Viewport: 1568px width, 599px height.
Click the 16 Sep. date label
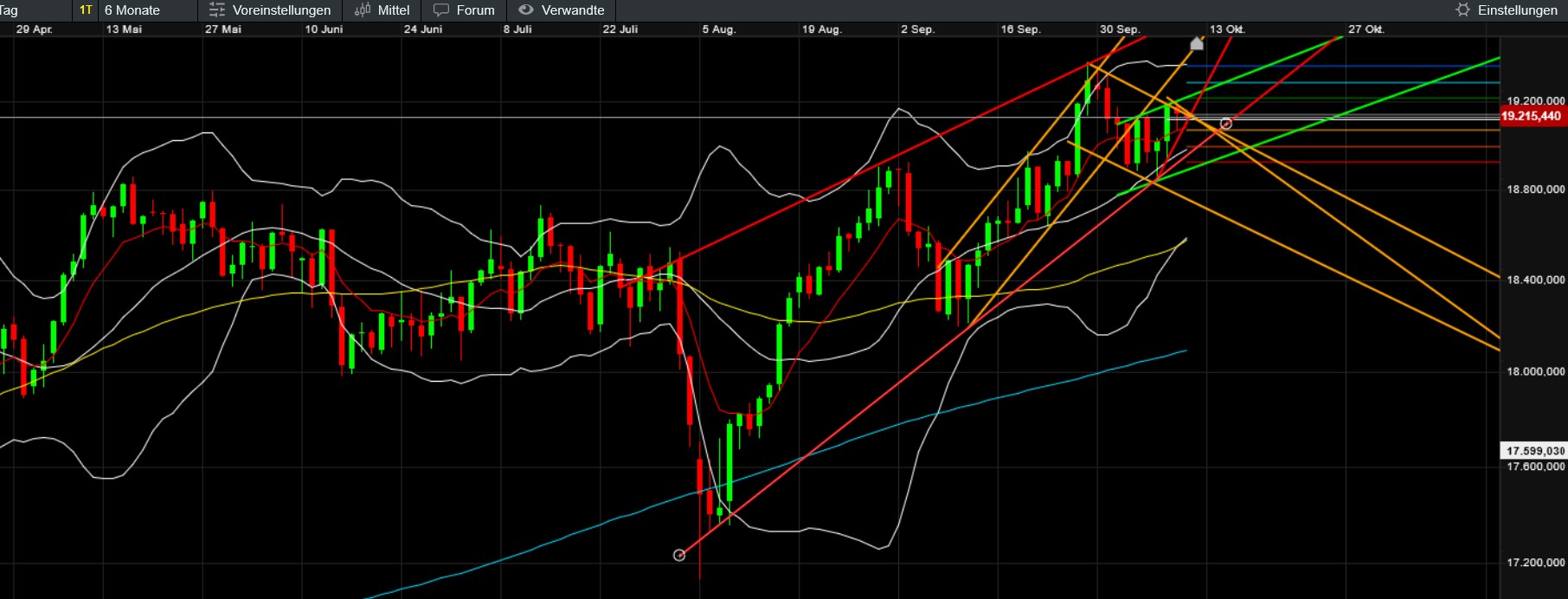tap(1020, 29)
